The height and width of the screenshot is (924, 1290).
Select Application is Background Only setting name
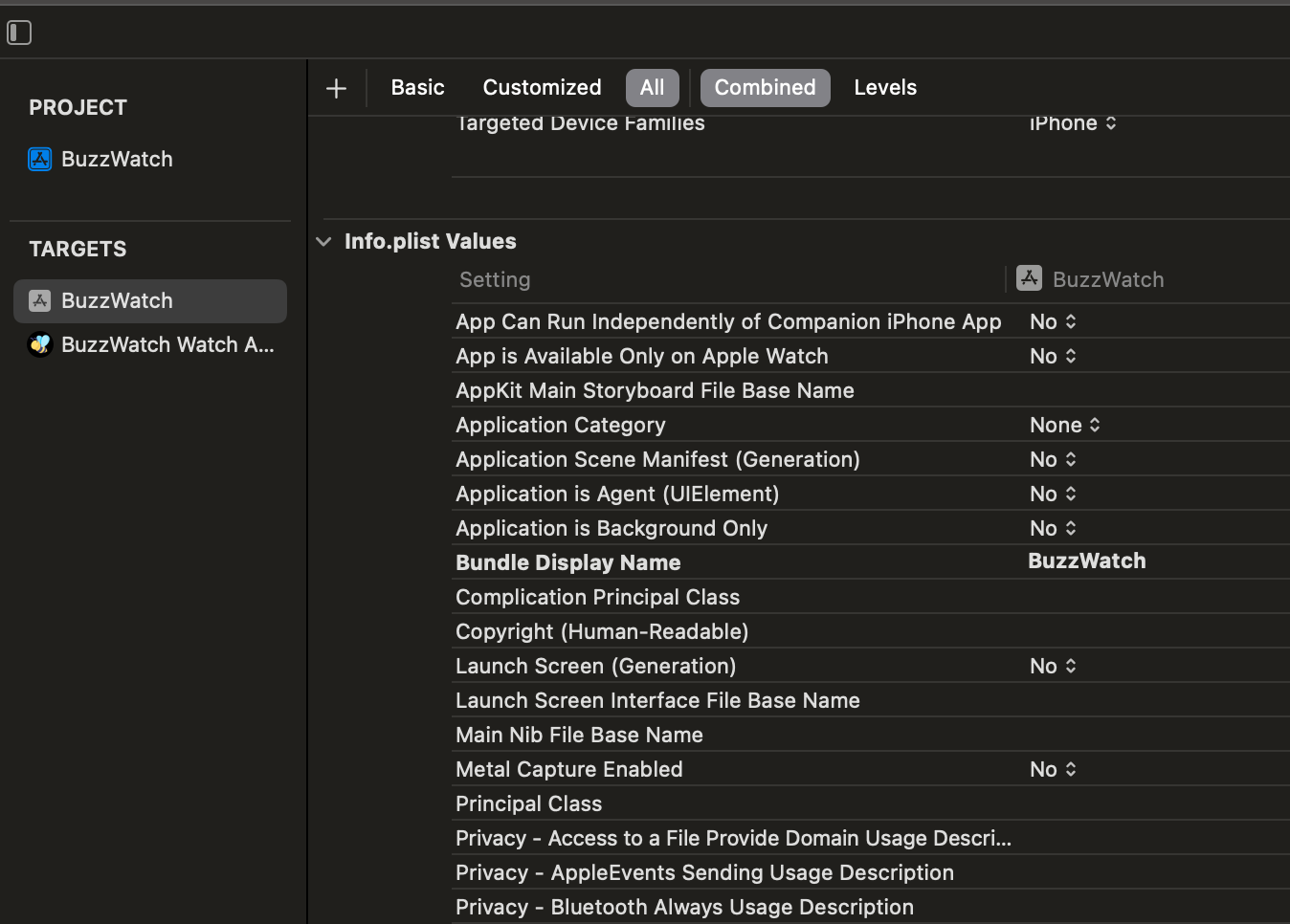point(612,528)
